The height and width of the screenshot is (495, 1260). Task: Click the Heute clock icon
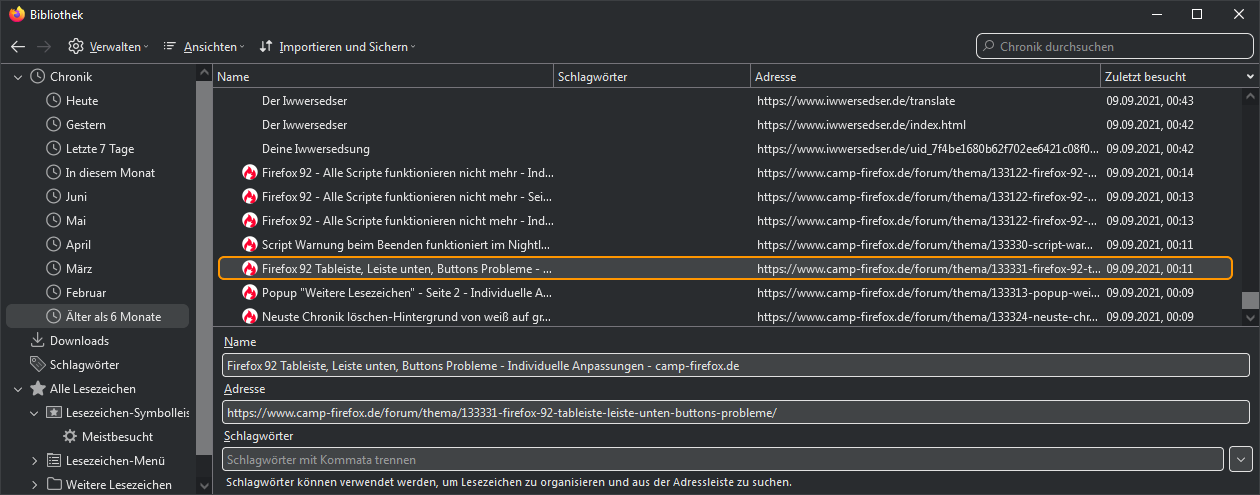[54, 101]
